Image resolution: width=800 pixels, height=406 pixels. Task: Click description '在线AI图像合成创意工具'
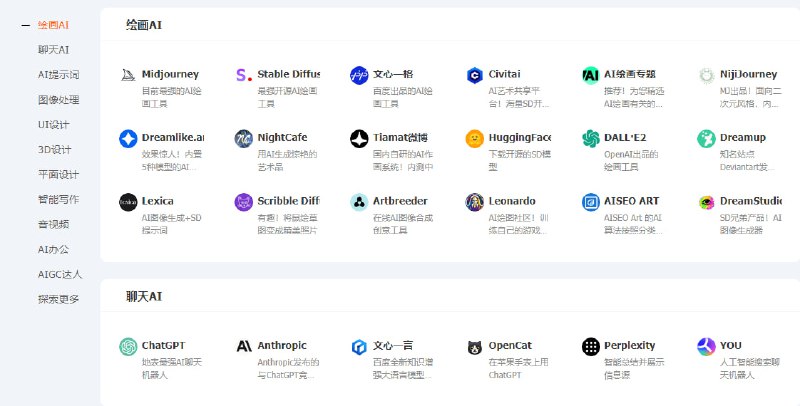(403, 224)
